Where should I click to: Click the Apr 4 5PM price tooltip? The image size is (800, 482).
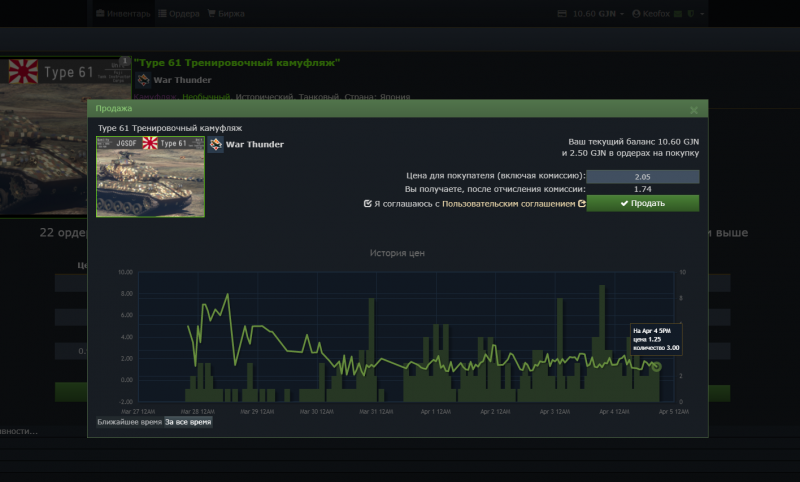click(x=656, y=339)
